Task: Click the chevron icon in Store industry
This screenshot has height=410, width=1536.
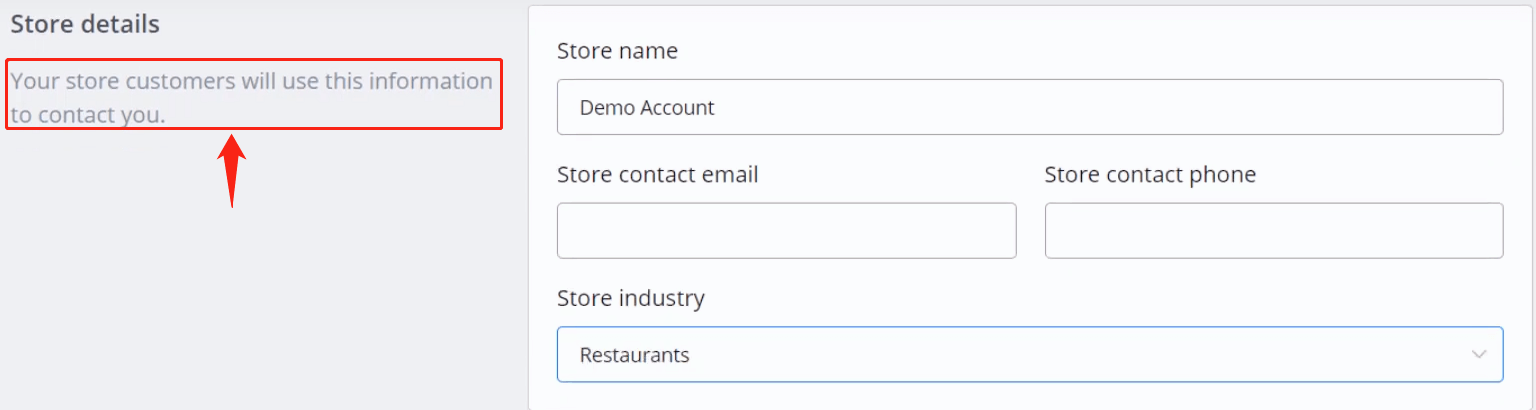Action: click(x=1479, y=354)
